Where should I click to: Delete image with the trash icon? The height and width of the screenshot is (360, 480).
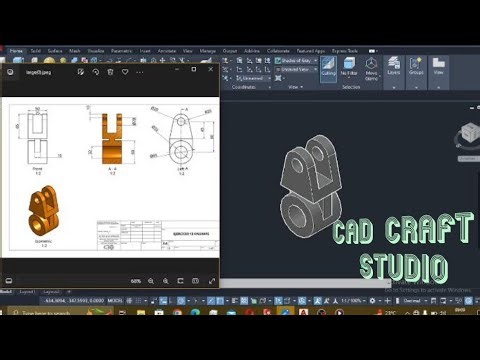pos(110,72)
